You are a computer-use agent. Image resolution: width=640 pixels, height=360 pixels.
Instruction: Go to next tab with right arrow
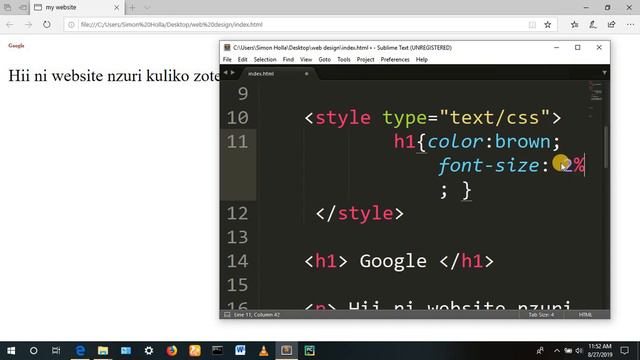point(233,73)
